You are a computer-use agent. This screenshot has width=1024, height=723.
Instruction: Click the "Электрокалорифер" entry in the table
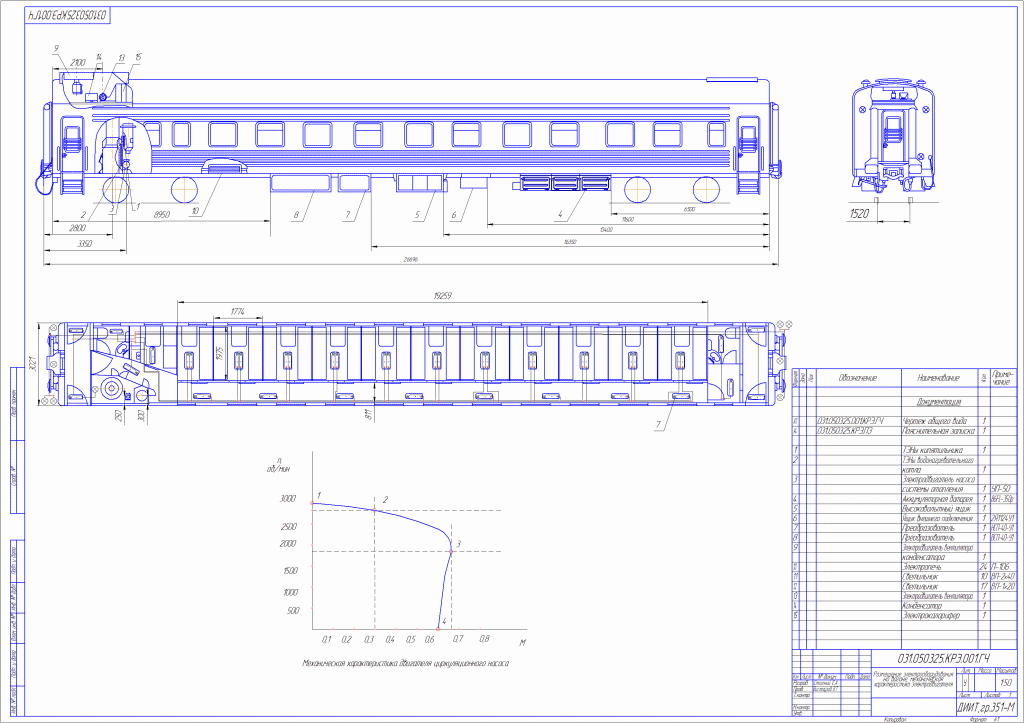tap(931, 615)
